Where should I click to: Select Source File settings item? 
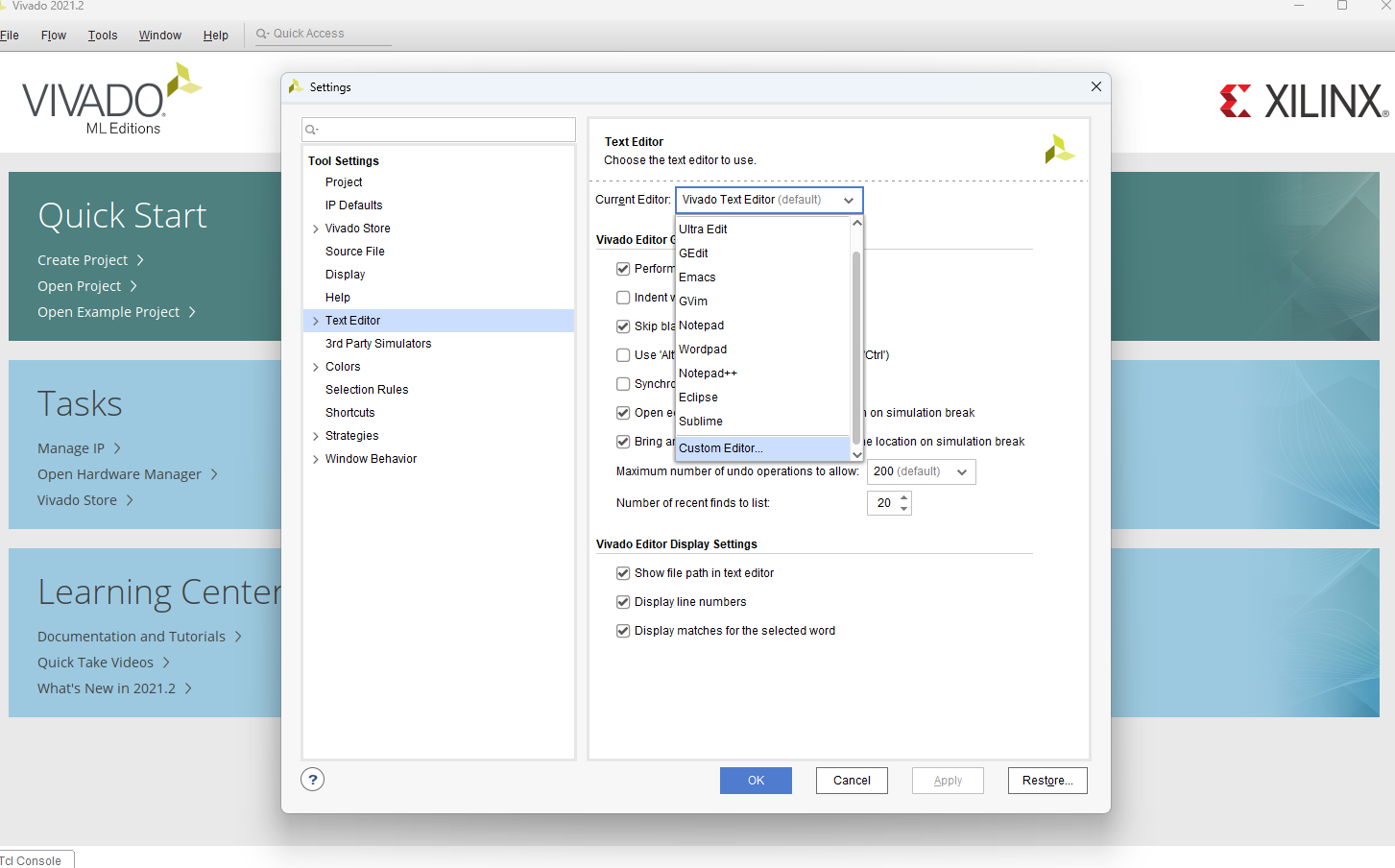354,252
